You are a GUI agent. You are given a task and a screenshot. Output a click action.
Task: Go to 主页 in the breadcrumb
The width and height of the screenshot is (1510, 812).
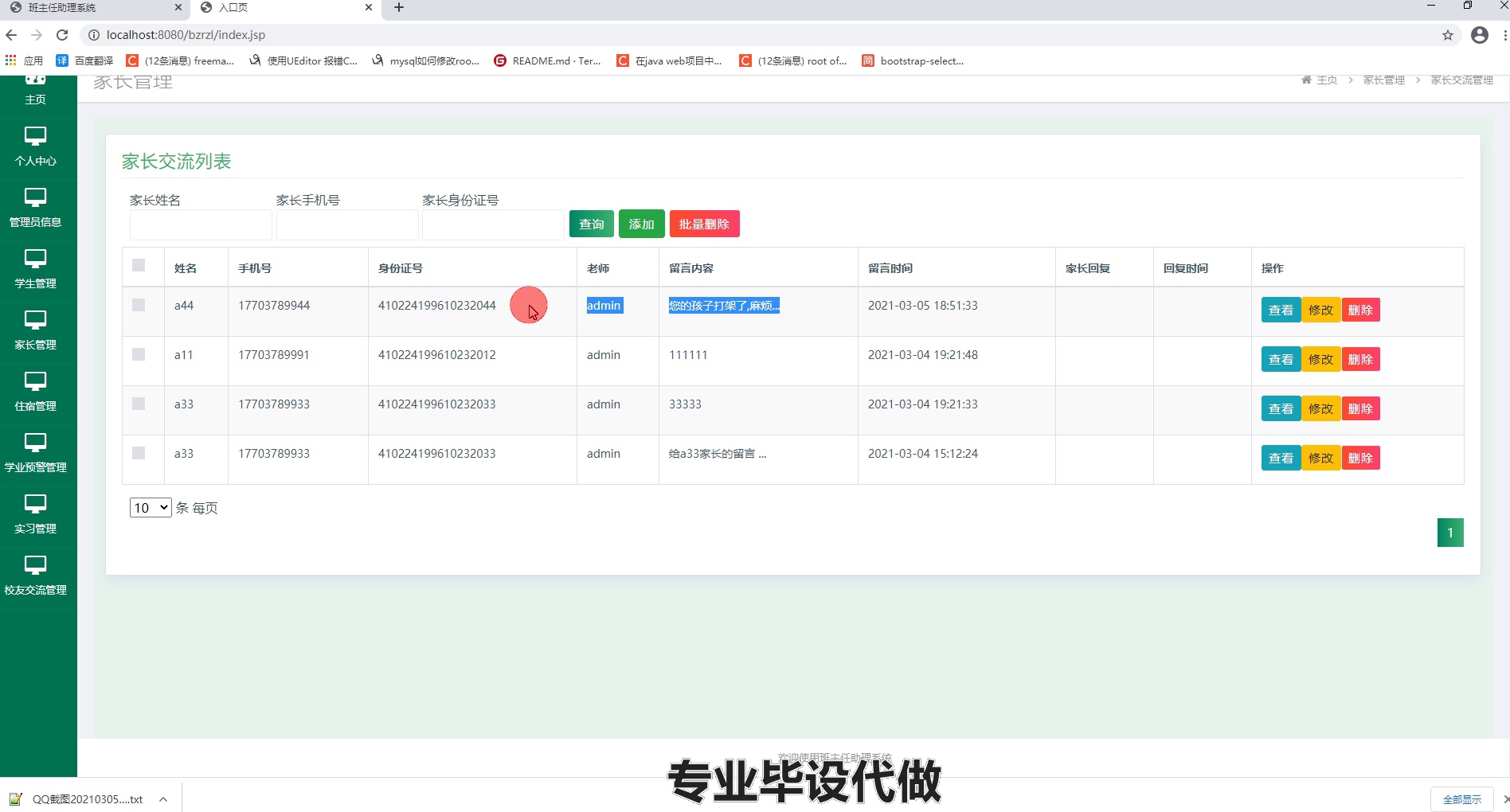tap(1326, 80)
